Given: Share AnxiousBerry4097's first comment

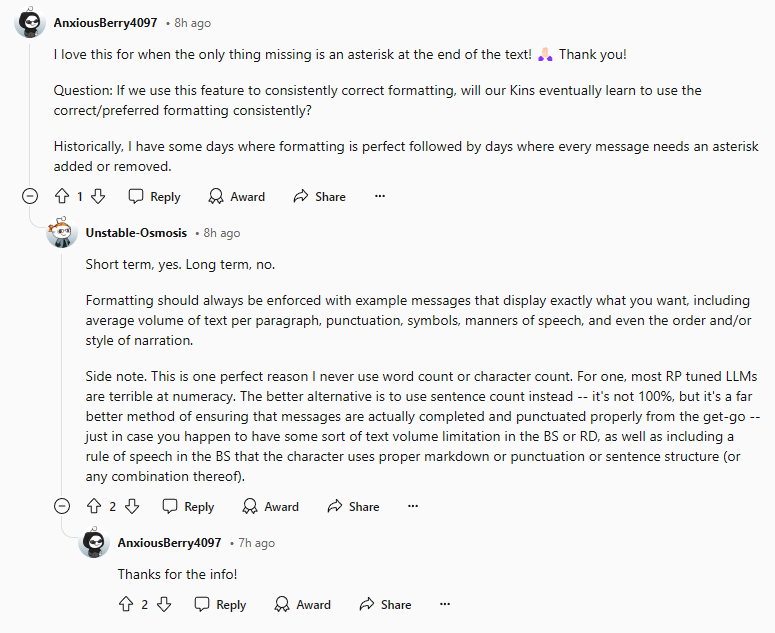Looking at the screenshot, I should click(x=320, y=196).
